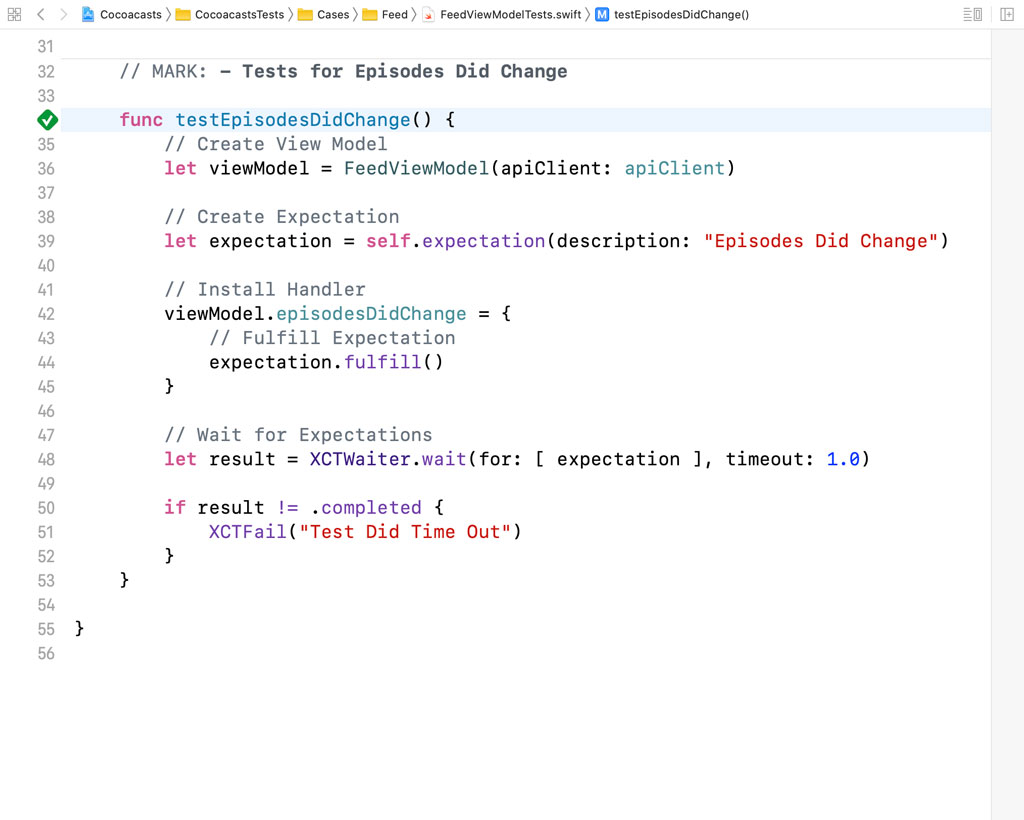Click the FeedViewModelTests.swift file icon

tap(427, 15)
